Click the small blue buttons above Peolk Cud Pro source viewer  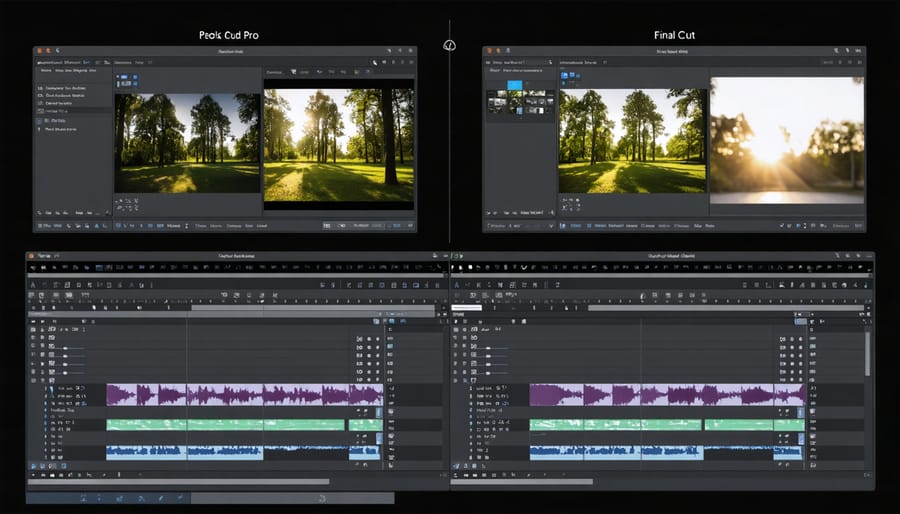coord(127,80)
